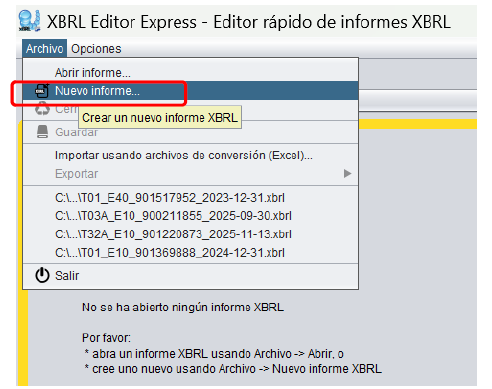This screenshot has width=492, height=389.
Task: Choose Abrir informe... from menu
Action: click(190, 72)
